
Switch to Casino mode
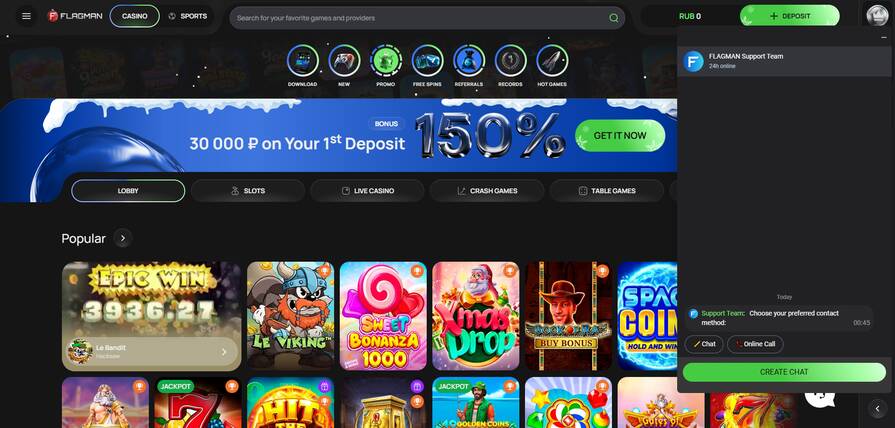(x=135, y=16)
